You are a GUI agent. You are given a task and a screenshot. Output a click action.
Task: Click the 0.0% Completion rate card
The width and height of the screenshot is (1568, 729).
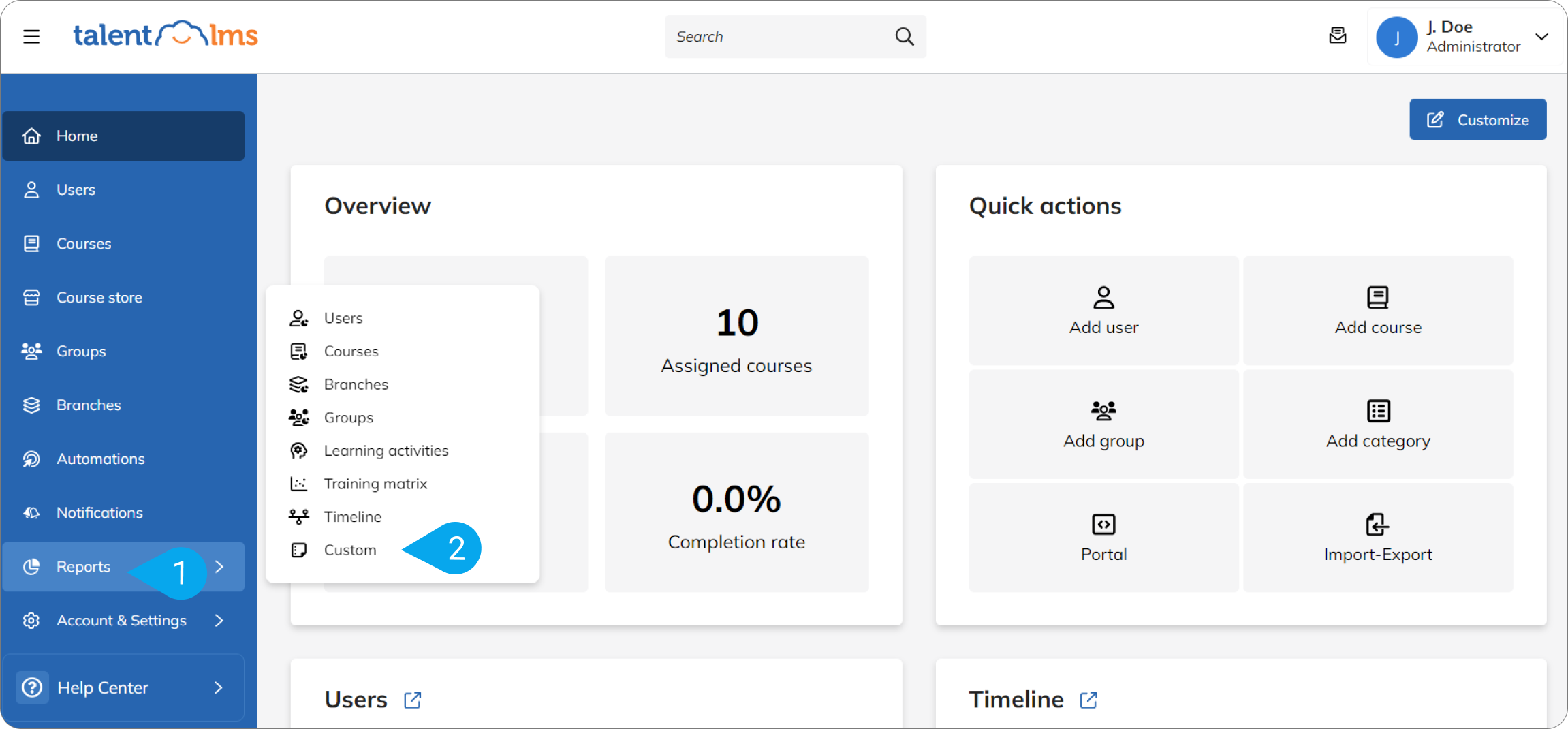click(736, 512)
